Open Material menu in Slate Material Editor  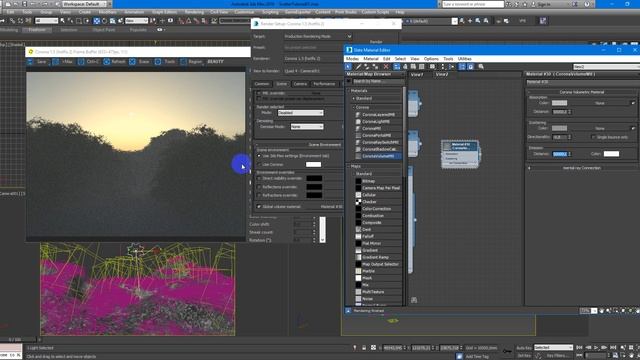point(371,59)
